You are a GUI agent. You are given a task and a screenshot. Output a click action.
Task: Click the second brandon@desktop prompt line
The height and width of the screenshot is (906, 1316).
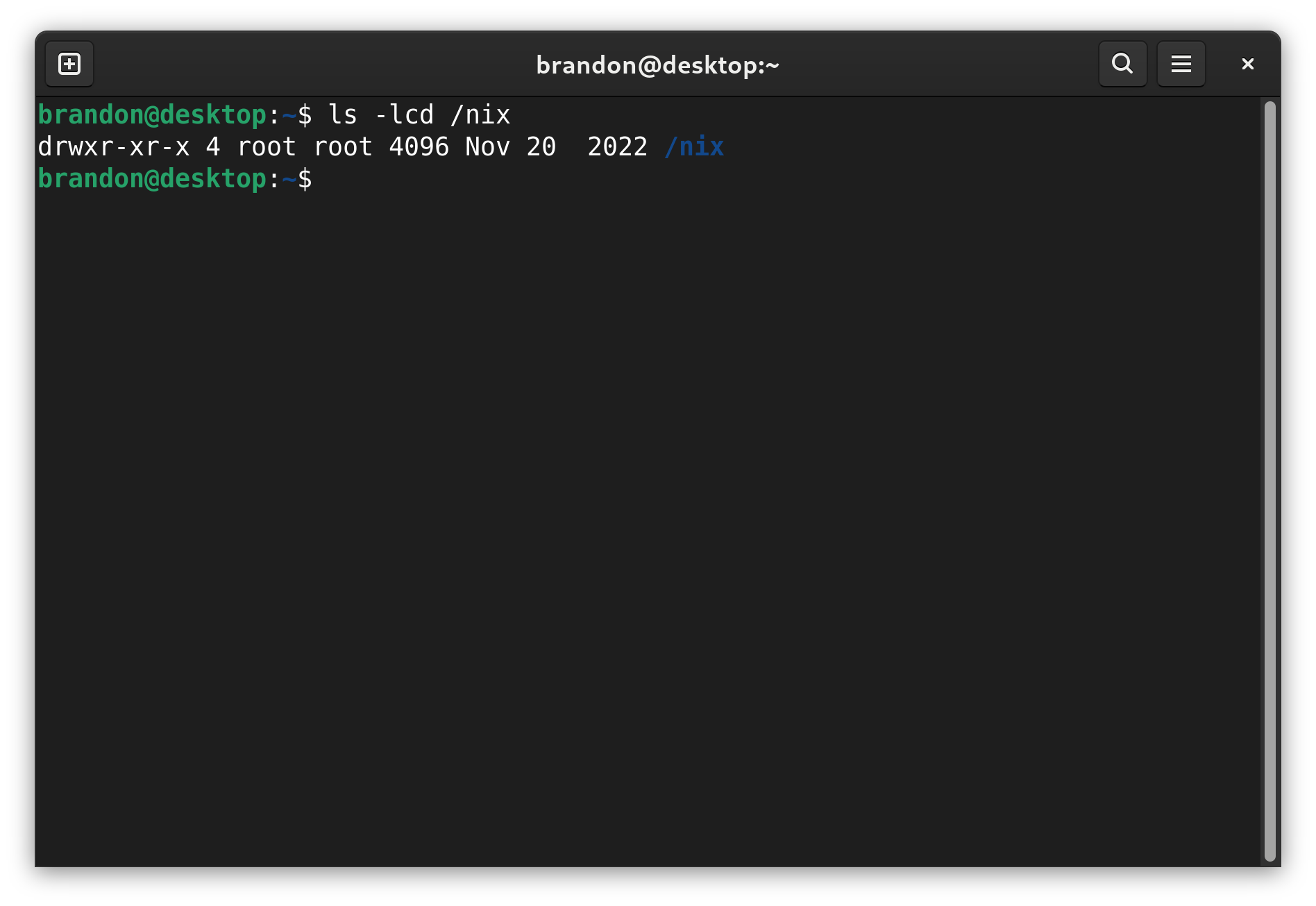(x=175, y=178)
